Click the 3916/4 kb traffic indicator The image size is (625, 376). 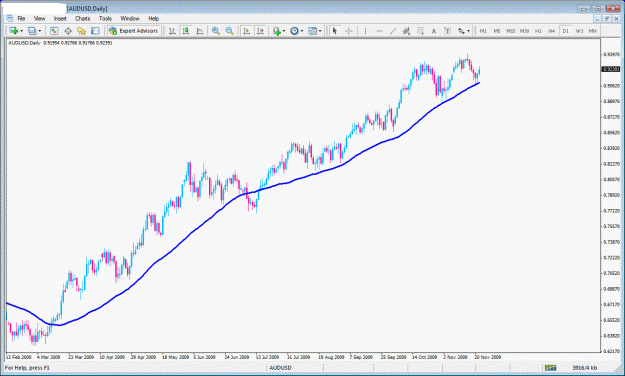(x=584, y=368)
